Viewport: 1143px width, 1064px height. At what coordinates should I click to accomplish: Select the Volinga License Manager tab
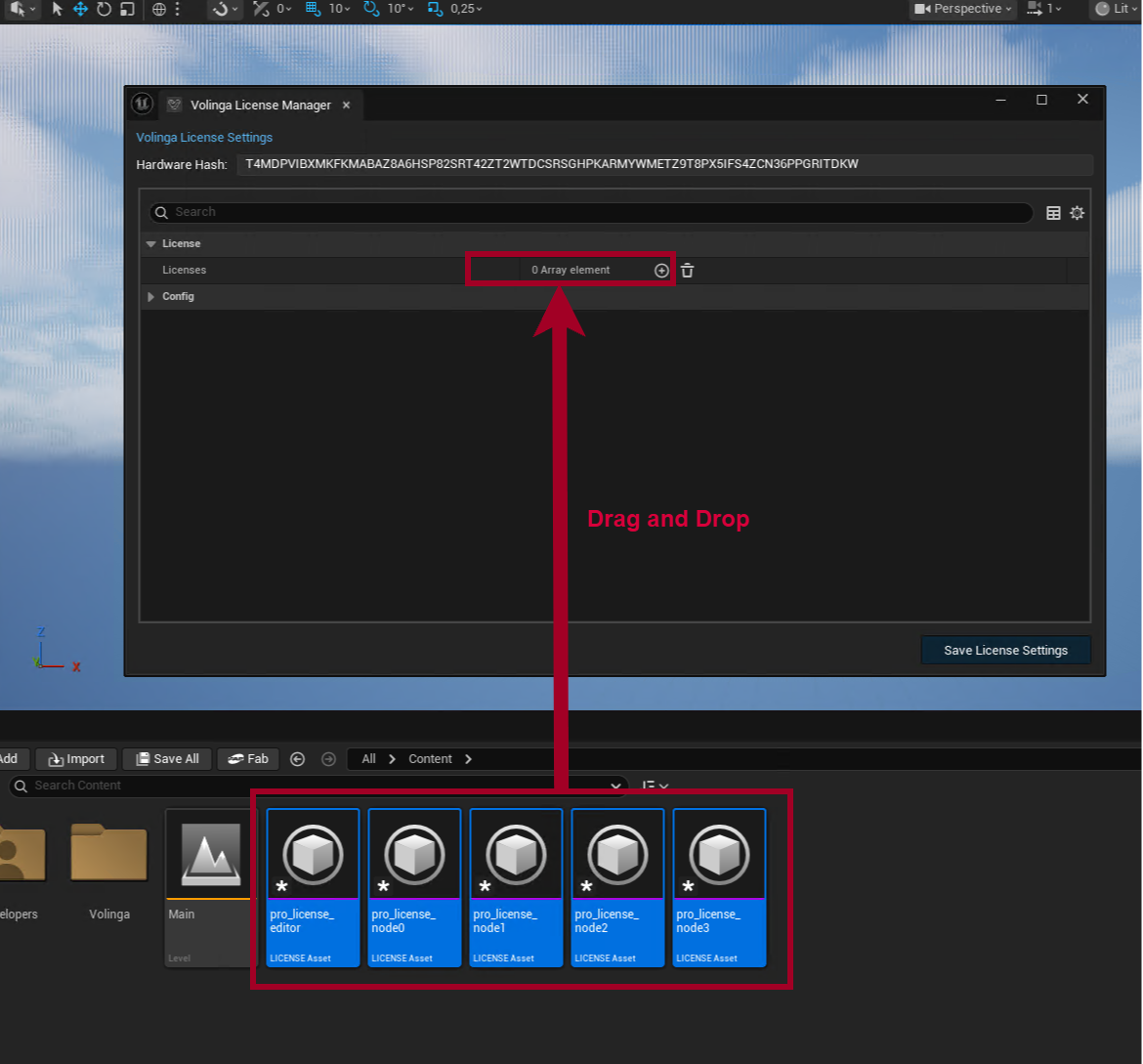pyautogui.click(x=260, y=106)
